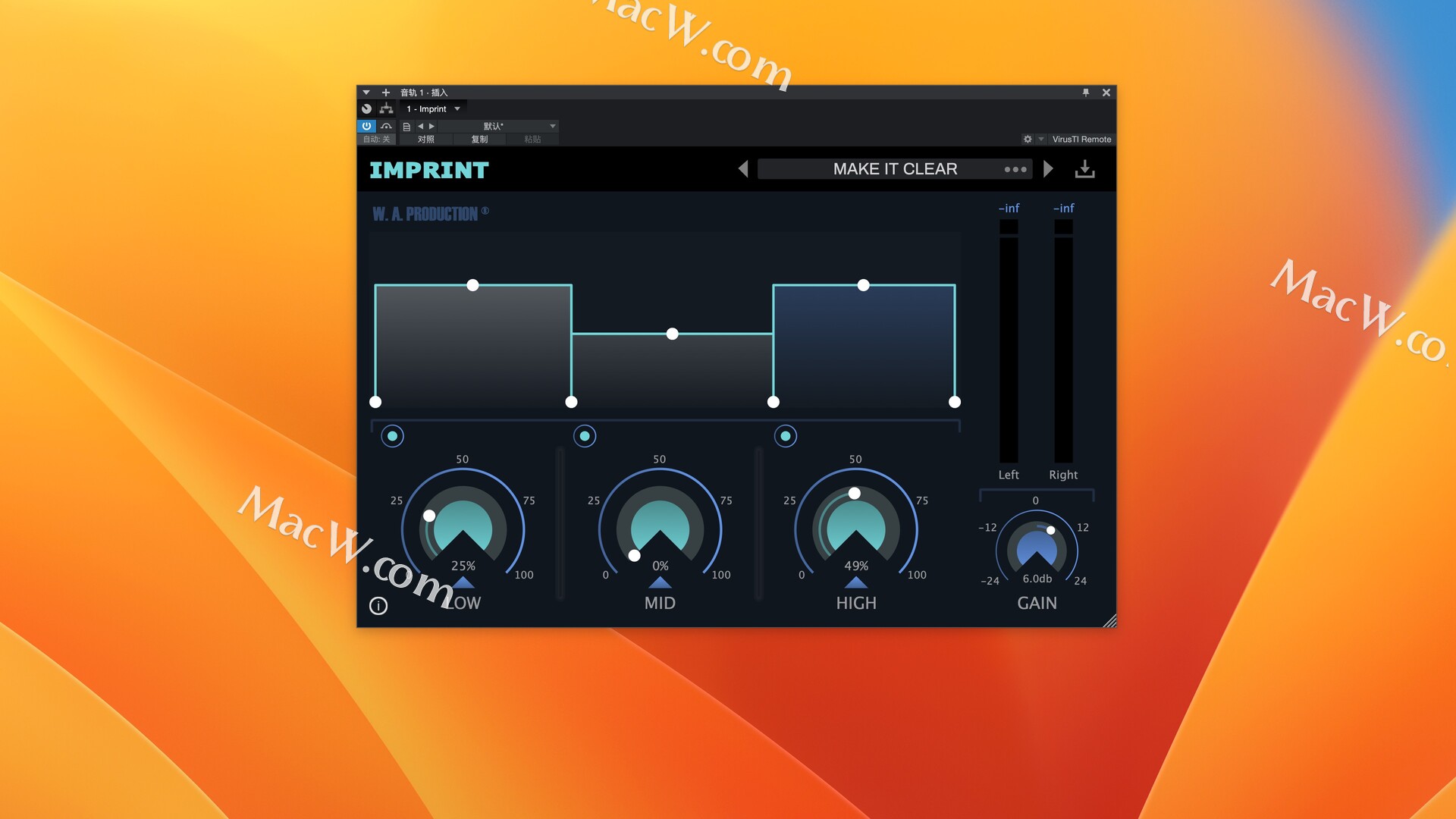Click the save preset download icon
This screenshot has height=819, width=1456.
pos(1084,169)
